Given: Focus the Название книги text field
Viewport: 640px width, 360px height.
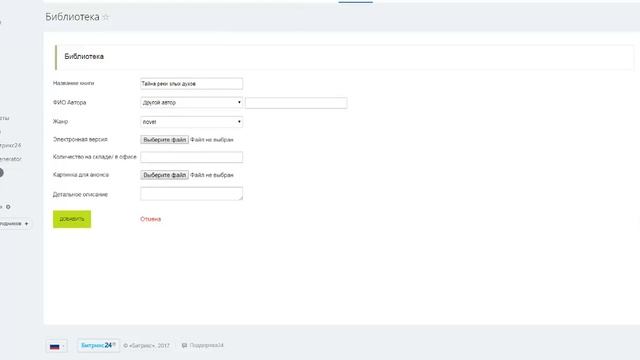Looking at the screenshot, I should 191,84.
